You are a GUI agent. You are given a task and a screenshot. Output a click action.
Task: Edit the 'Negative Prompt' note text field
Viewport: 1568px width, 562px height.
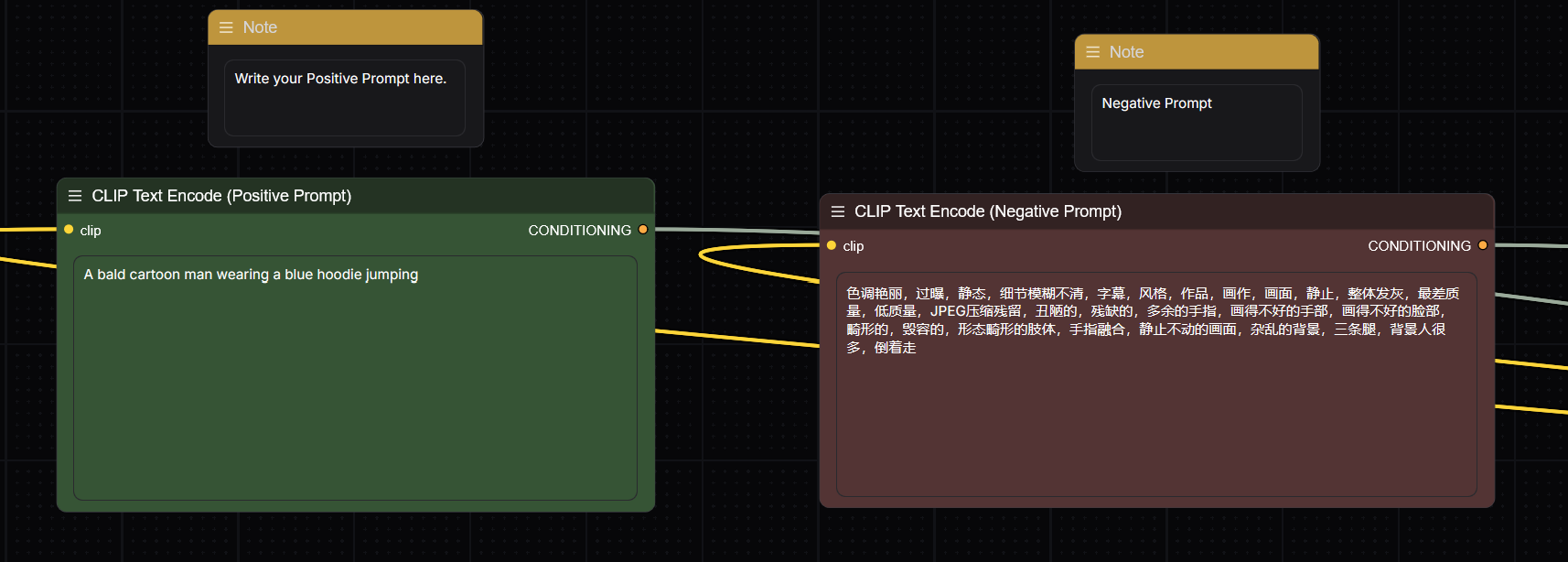(1197, 122)
